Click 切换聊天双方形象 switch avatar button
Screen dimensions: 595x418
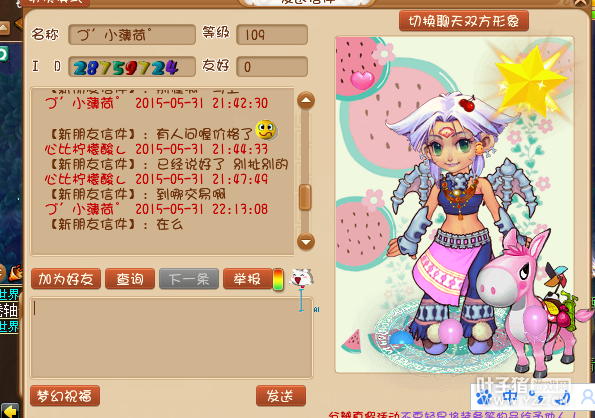point(464,21)
